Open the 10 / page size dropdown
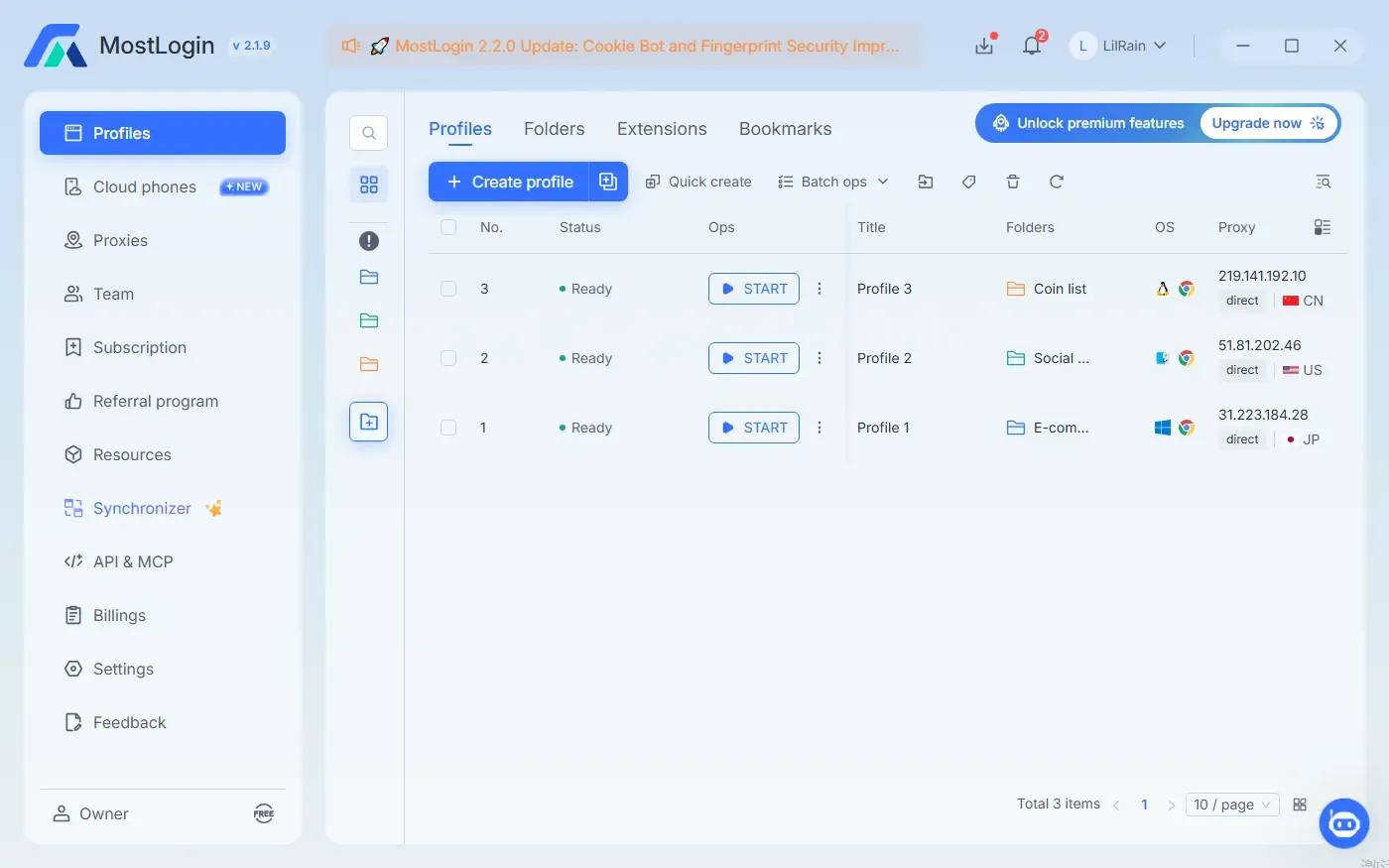This screenshot has height=868, width=1389. 1232,805
